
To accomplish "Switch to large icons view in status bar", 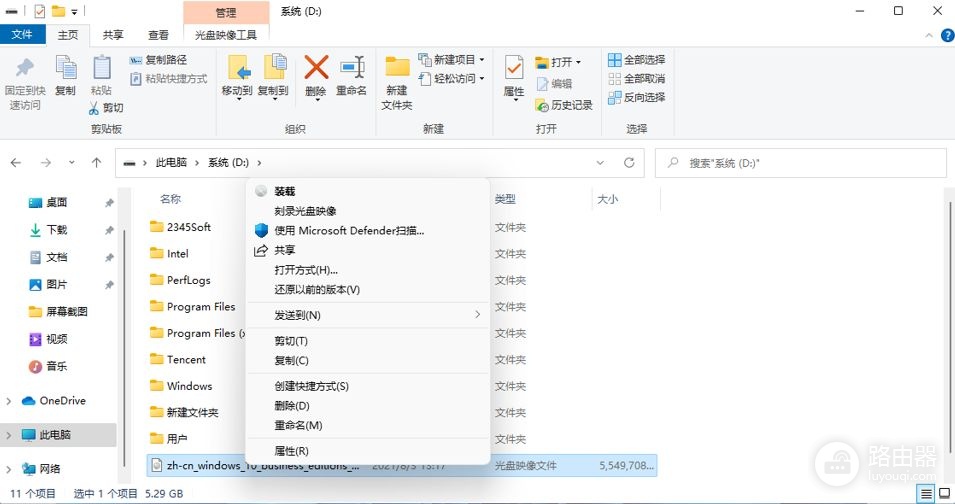I will 945,494.
